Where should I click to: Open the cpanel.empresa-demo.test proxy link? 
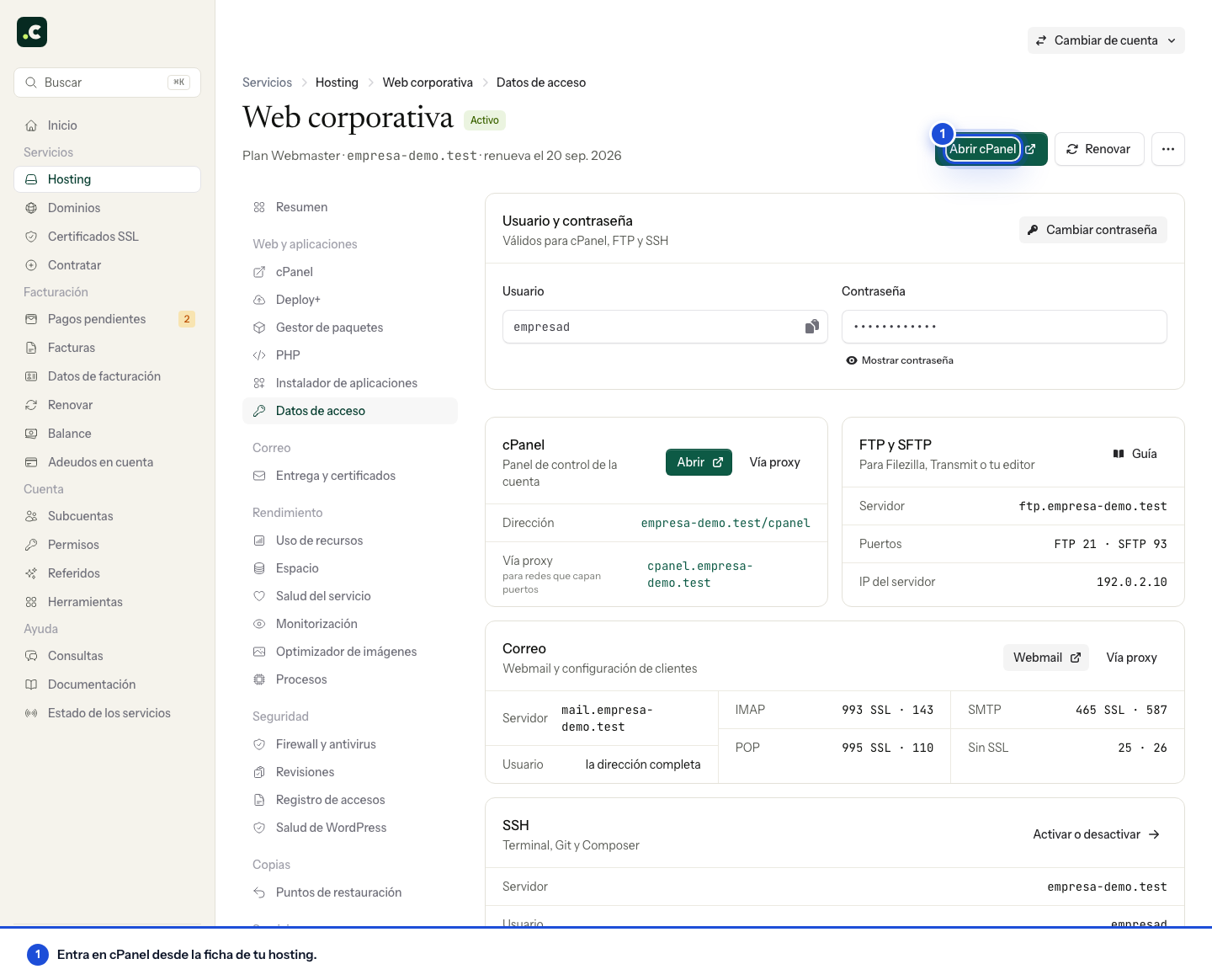pyautogui.click(x=700, y=574)
